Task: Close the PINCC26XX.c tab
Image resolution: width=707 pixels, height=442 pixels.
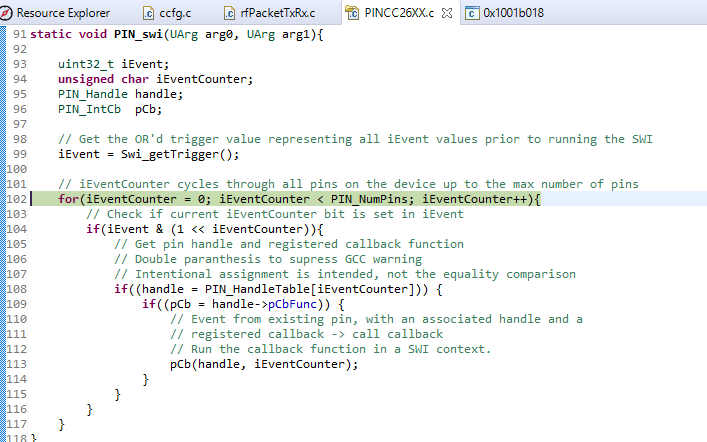Action: coord(446,13)
